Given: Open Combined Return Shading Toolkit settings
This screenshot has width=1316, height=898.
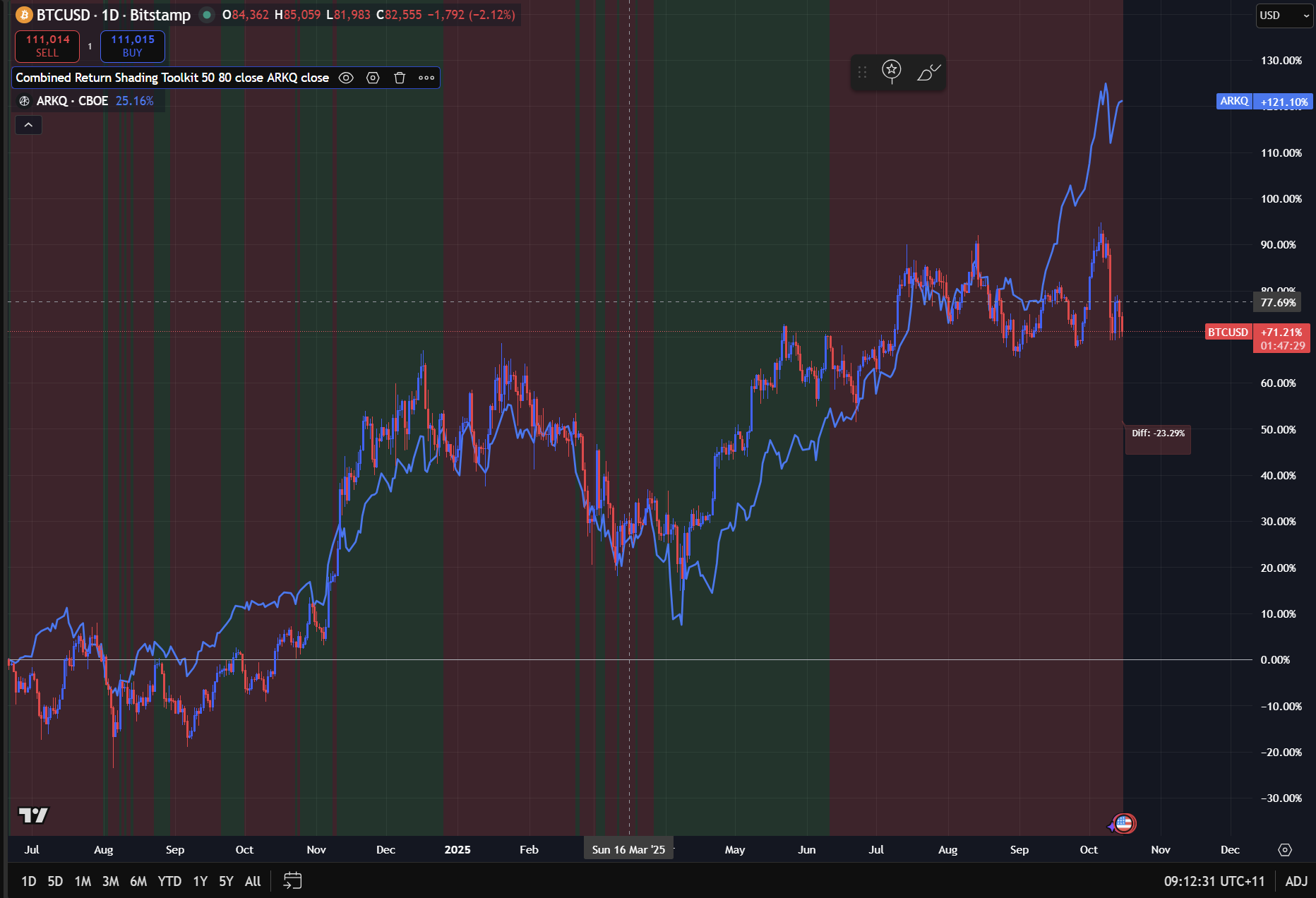Looking at the screenshot, I should 373,78.
